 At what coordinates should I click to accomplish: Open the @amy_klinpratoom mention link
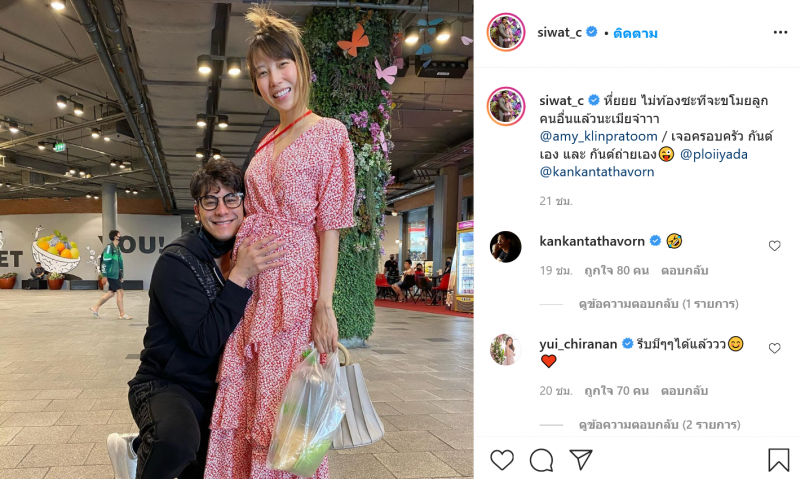pyautogui.click(x=598, y=136)
